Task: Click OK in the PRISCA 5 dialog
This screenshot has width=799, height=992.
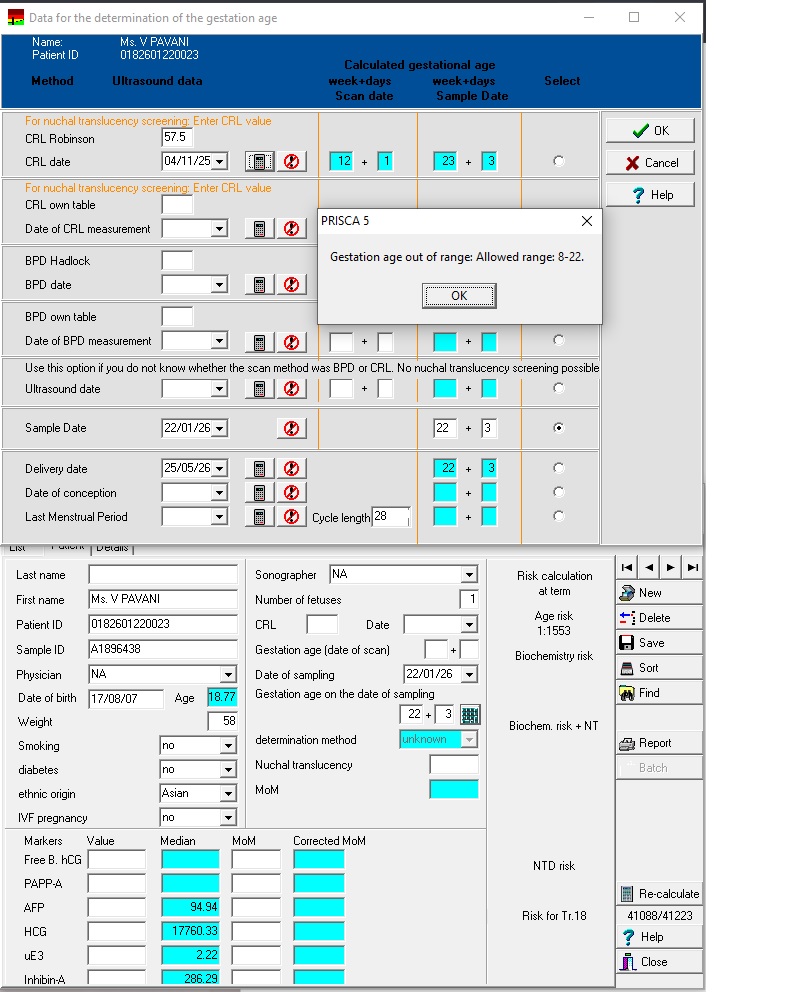Action: [x=459, y=296]
